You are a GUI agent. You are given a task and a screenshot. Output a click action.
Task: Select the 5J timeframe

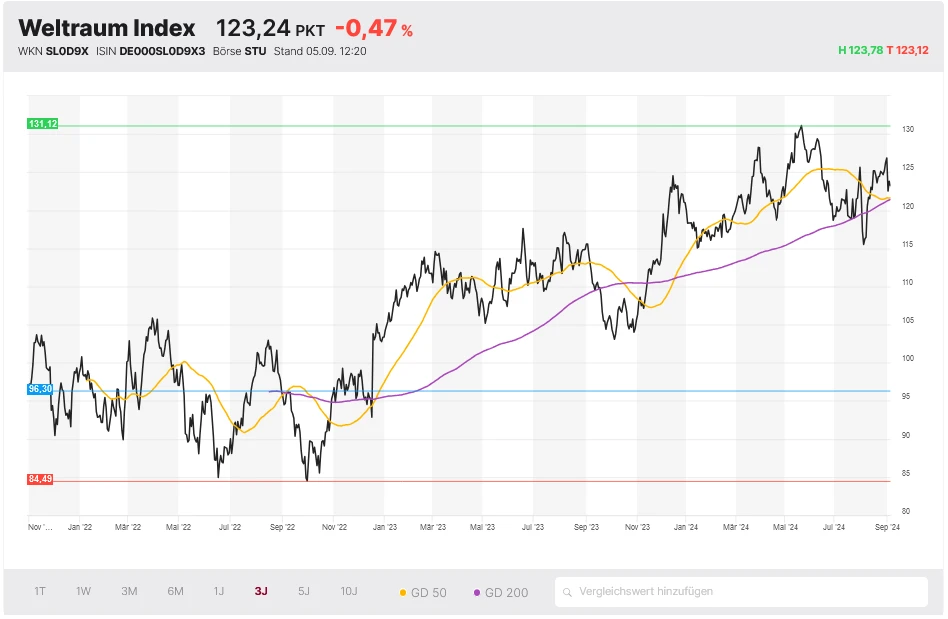(302, 591)
